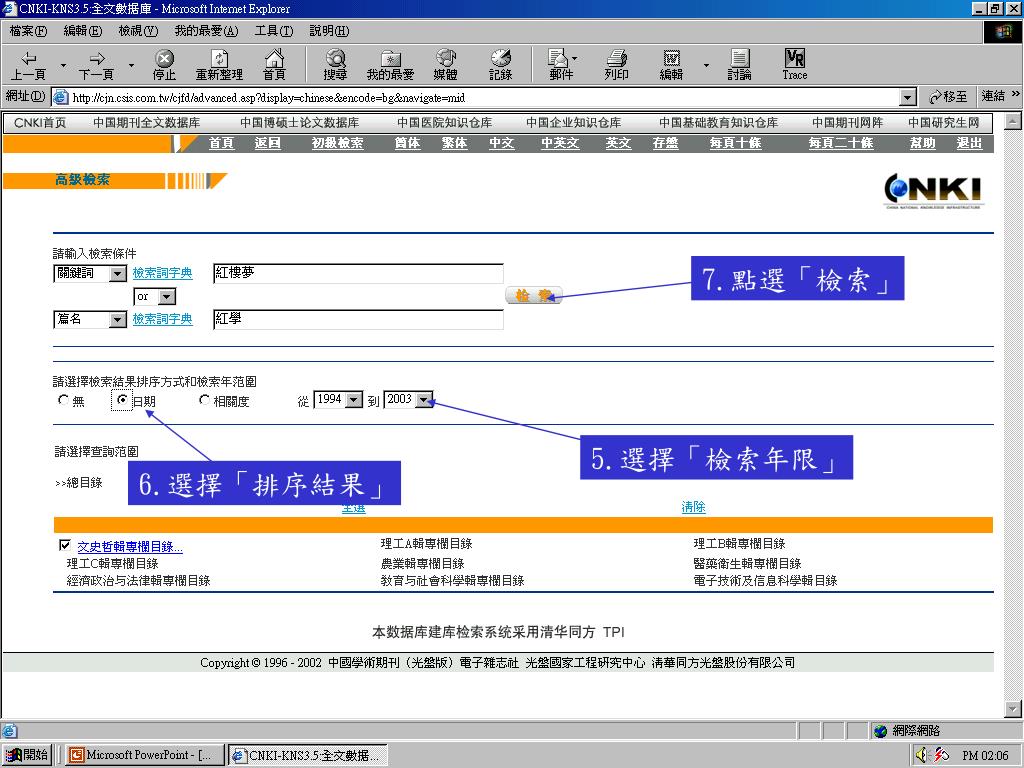Click 中英文 in the navigation bar
The image size is (1024, 768).
tap(560, 143)
